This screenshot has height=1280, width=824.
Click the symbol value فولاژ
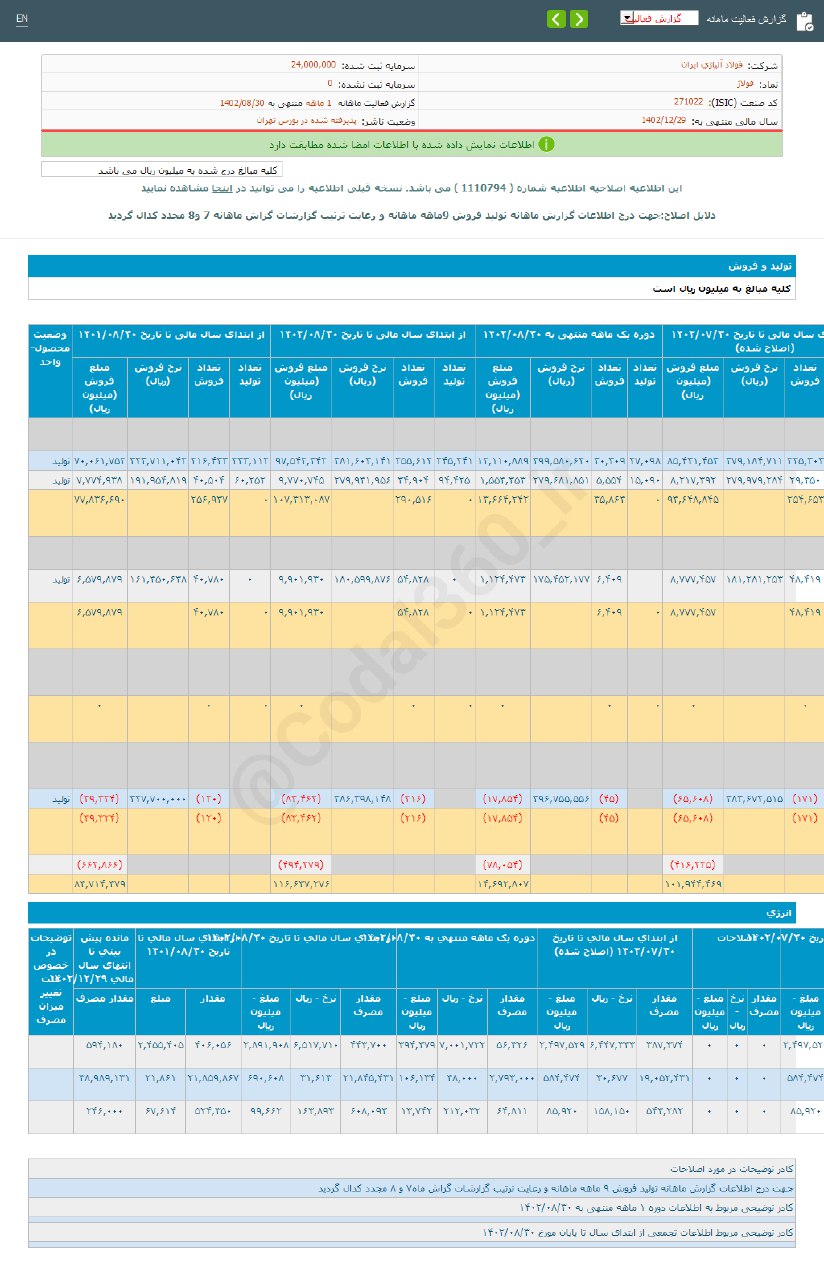click(x=742, y=85)
